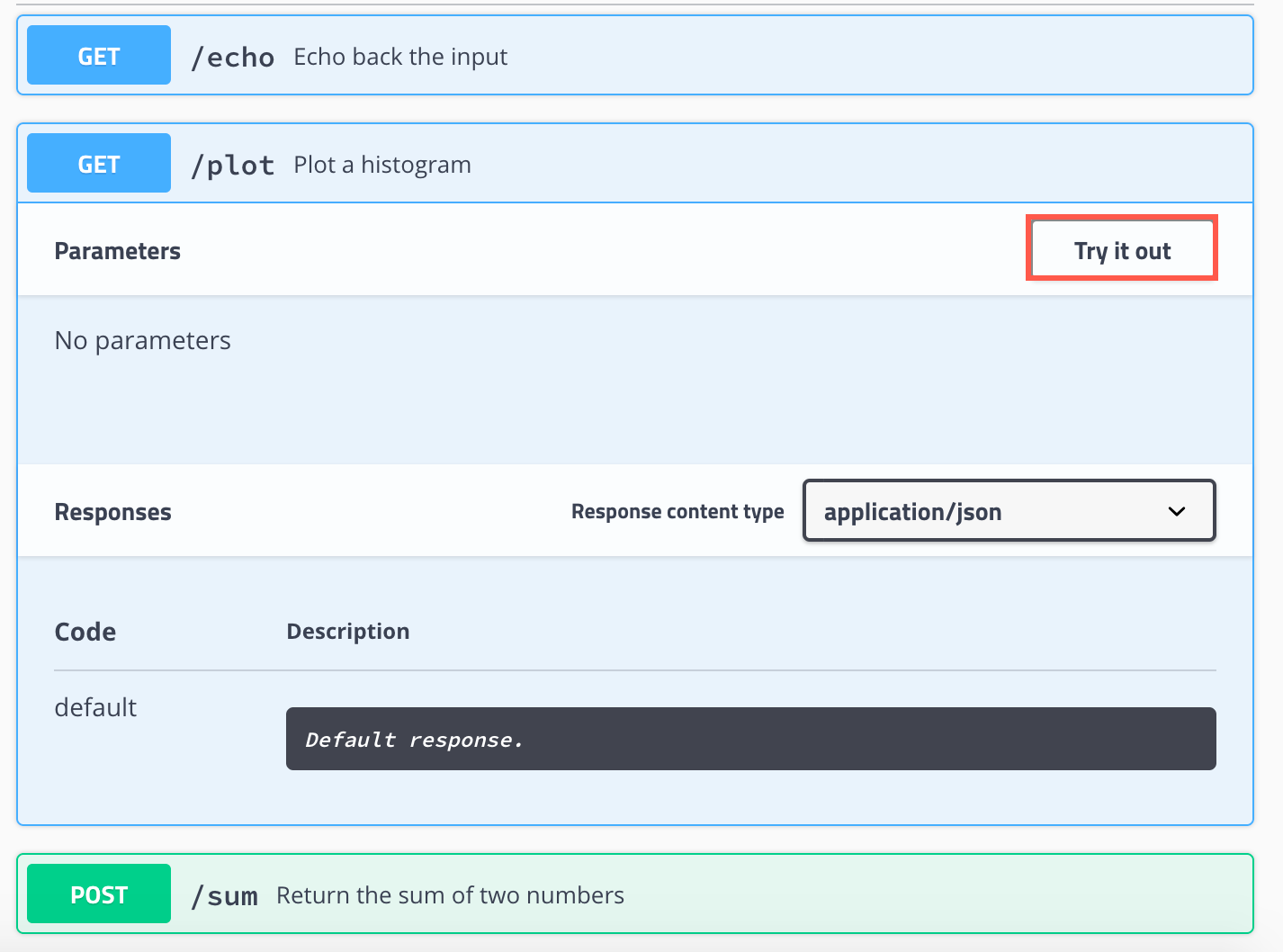Image resolution: width=1283 pixels, height=952 pixels.
Task: Select the /echo path label
Action: click(x=233, y=56)
